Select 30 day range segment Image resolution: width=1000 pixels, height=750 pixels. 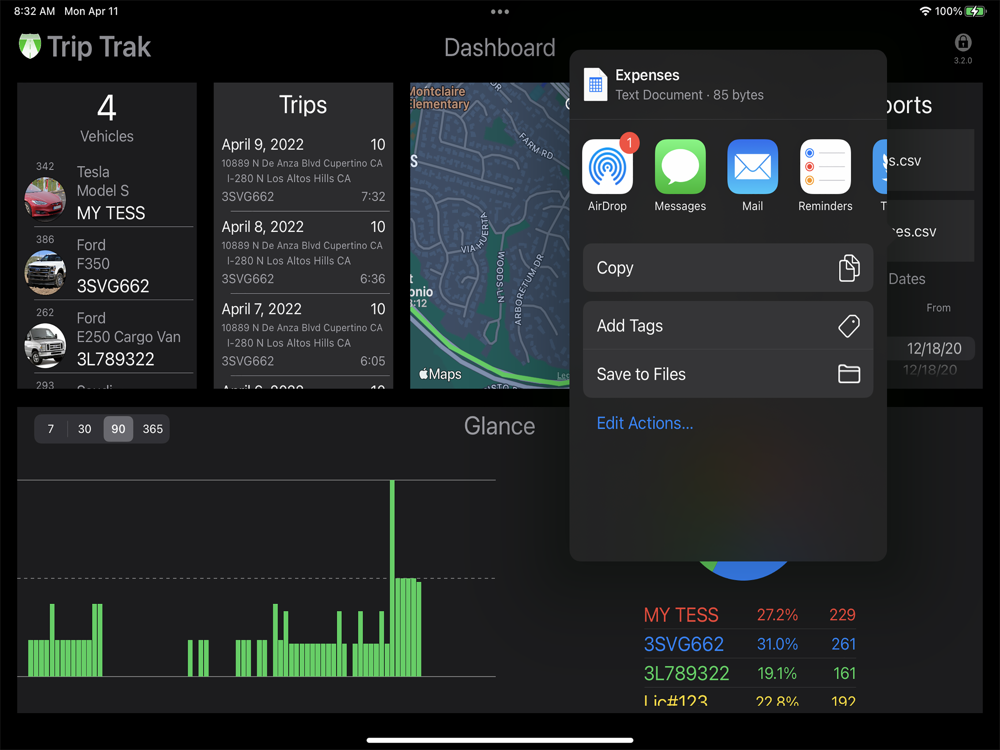(x=85, y=429)
